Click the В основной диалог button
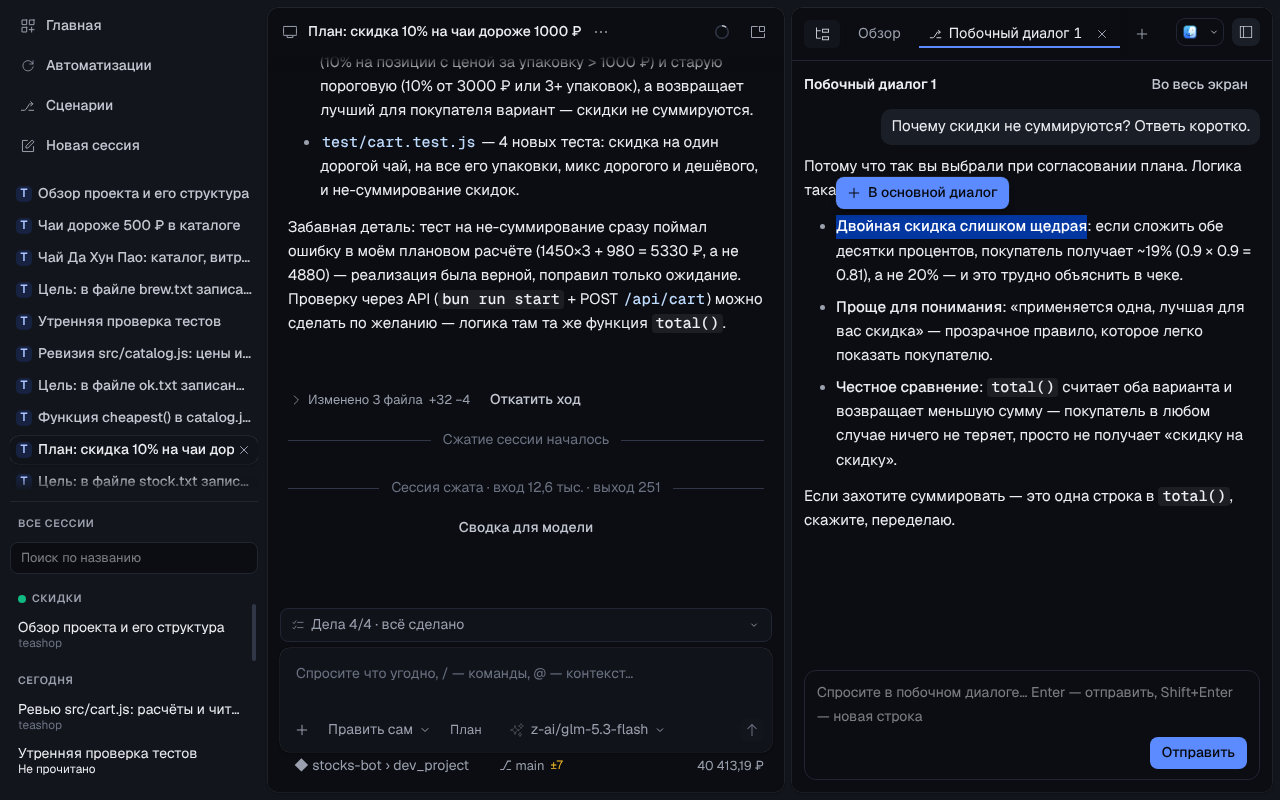Screen dimensions: 1280x800 (x=922, y=193)
